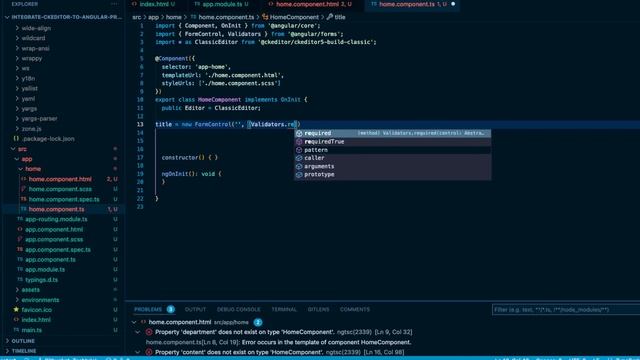The width and height of the screenshot is (640, 360).
Task: Click error icon for 'content' problem
Action: (x=149, y=352)
